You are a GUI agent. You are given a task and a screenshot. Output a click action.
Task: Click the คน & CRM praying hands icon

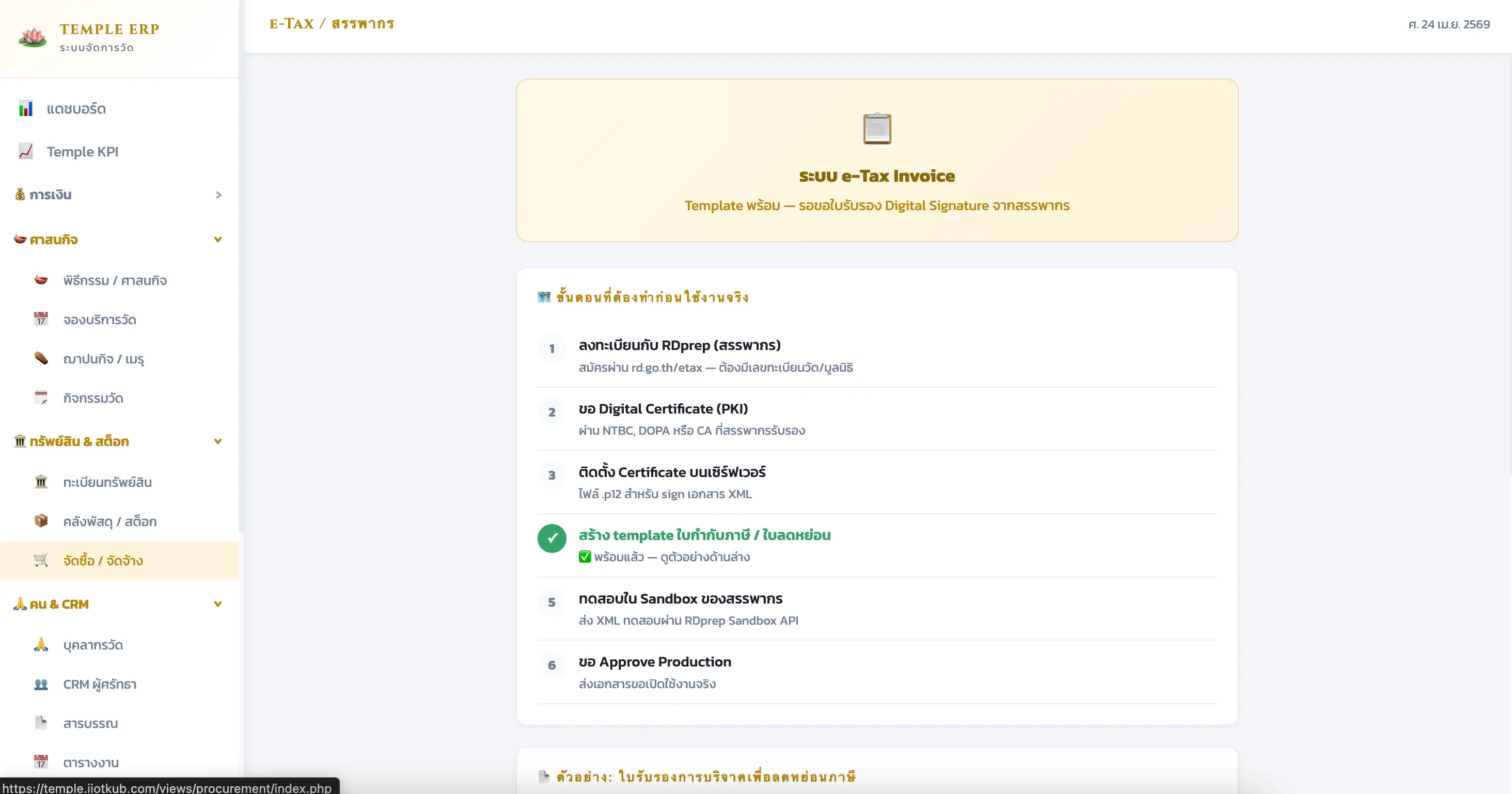pyautogui.click(x=20, y=604)
